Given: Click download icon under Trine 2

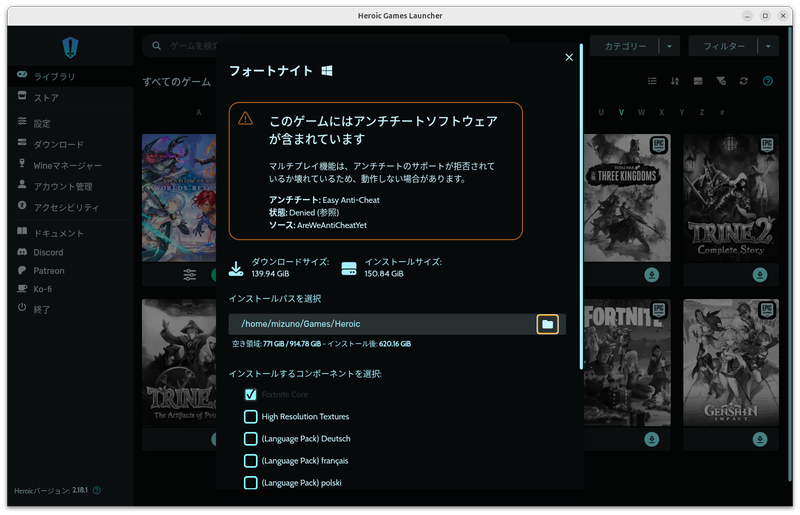Looking at the screenshot, I should pyautogui.click(x=760, y=275).
